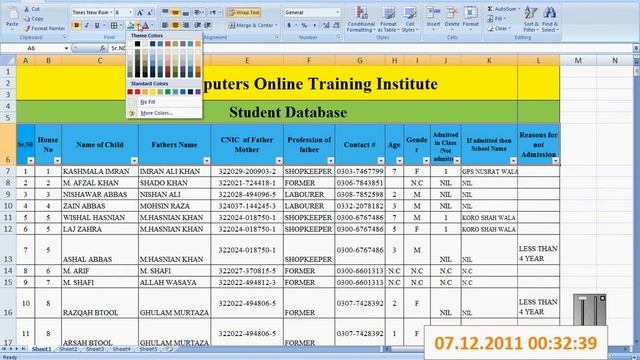Click the Copy icon
The width and height of the screenshot is (640, 360).
(x=27, y=18)
